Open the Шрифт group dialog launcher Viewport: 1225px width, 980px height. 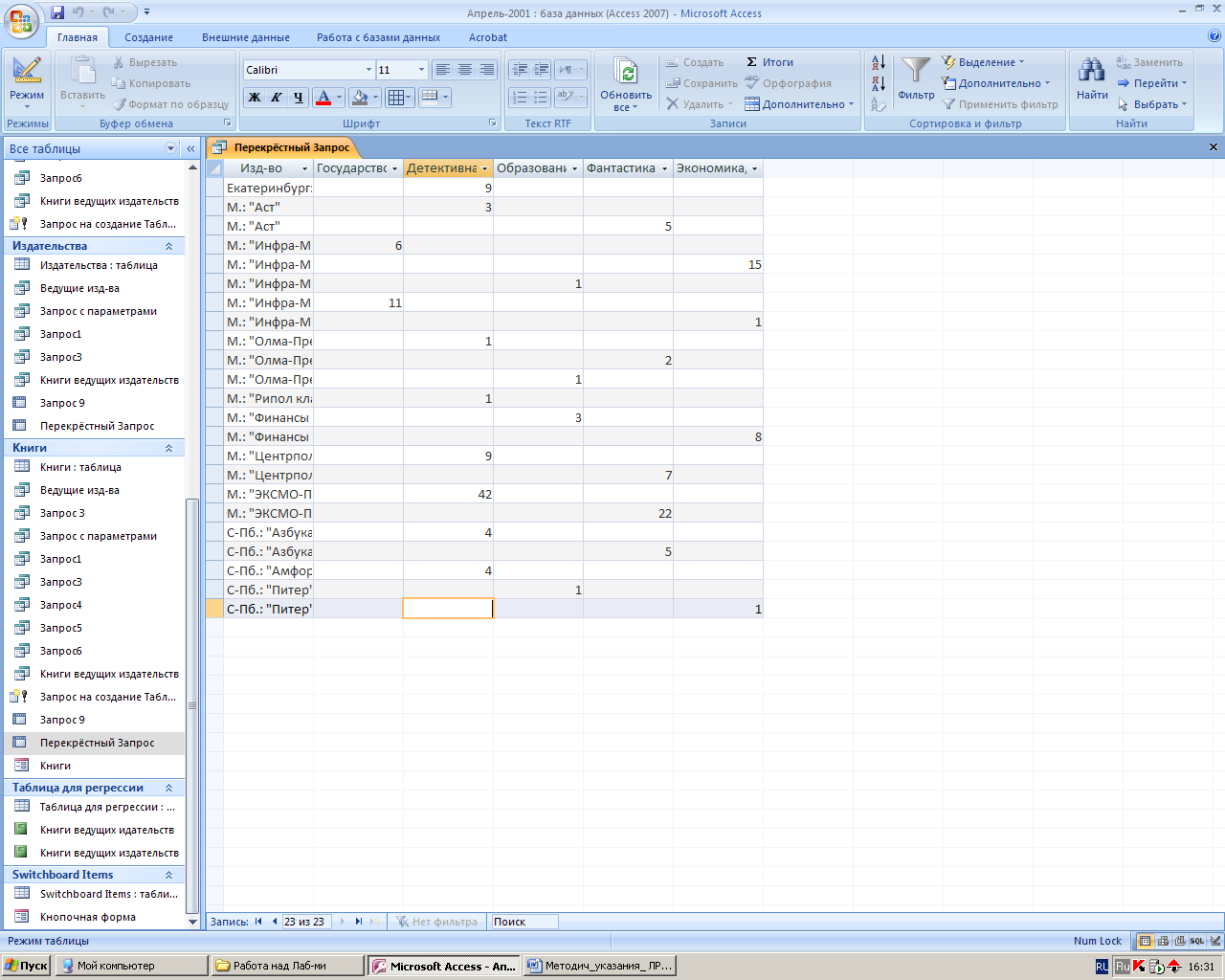[x=493, y=123]
